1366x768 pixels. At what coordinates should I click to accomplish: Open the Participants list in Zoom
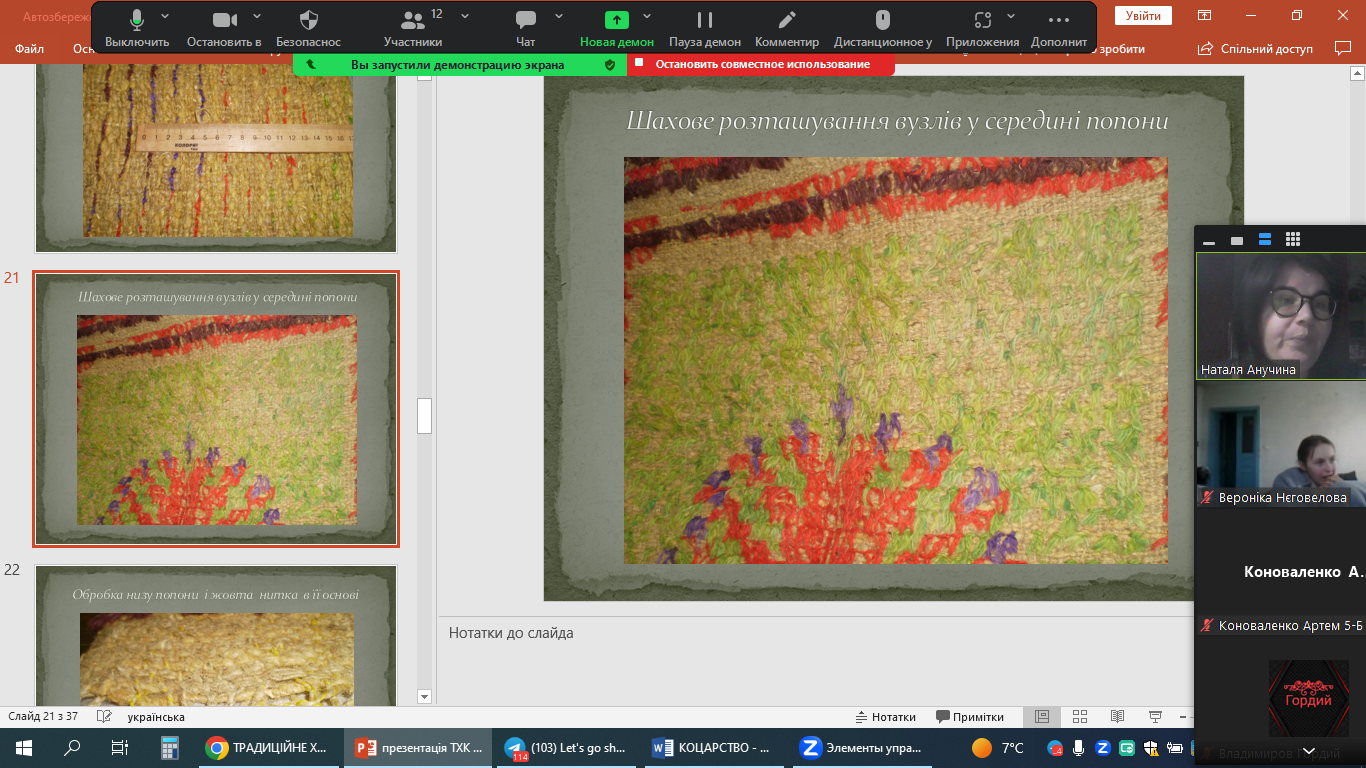pos(413,27)
